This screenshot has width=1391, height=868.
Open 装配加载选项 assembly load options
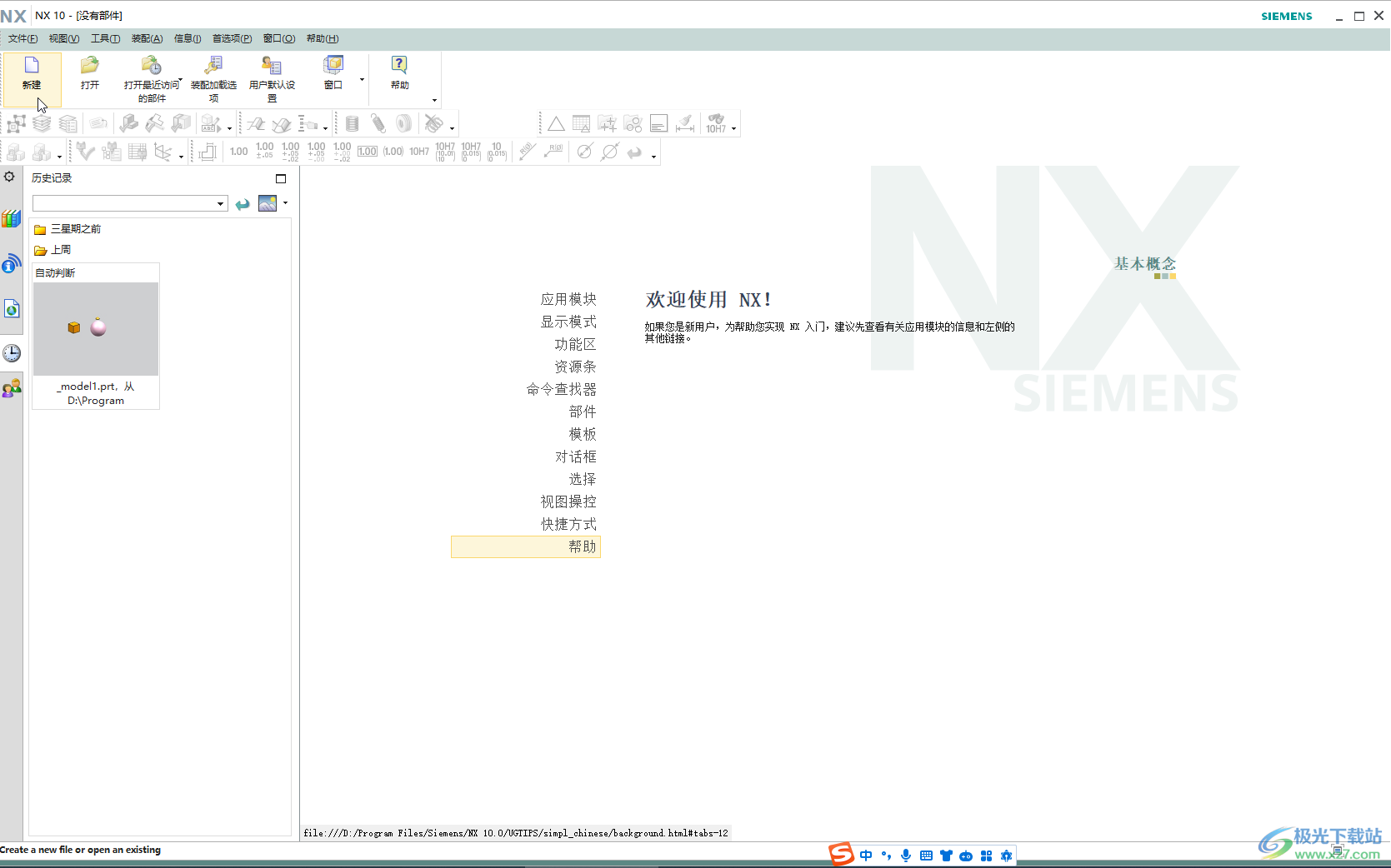coord(213,65)
